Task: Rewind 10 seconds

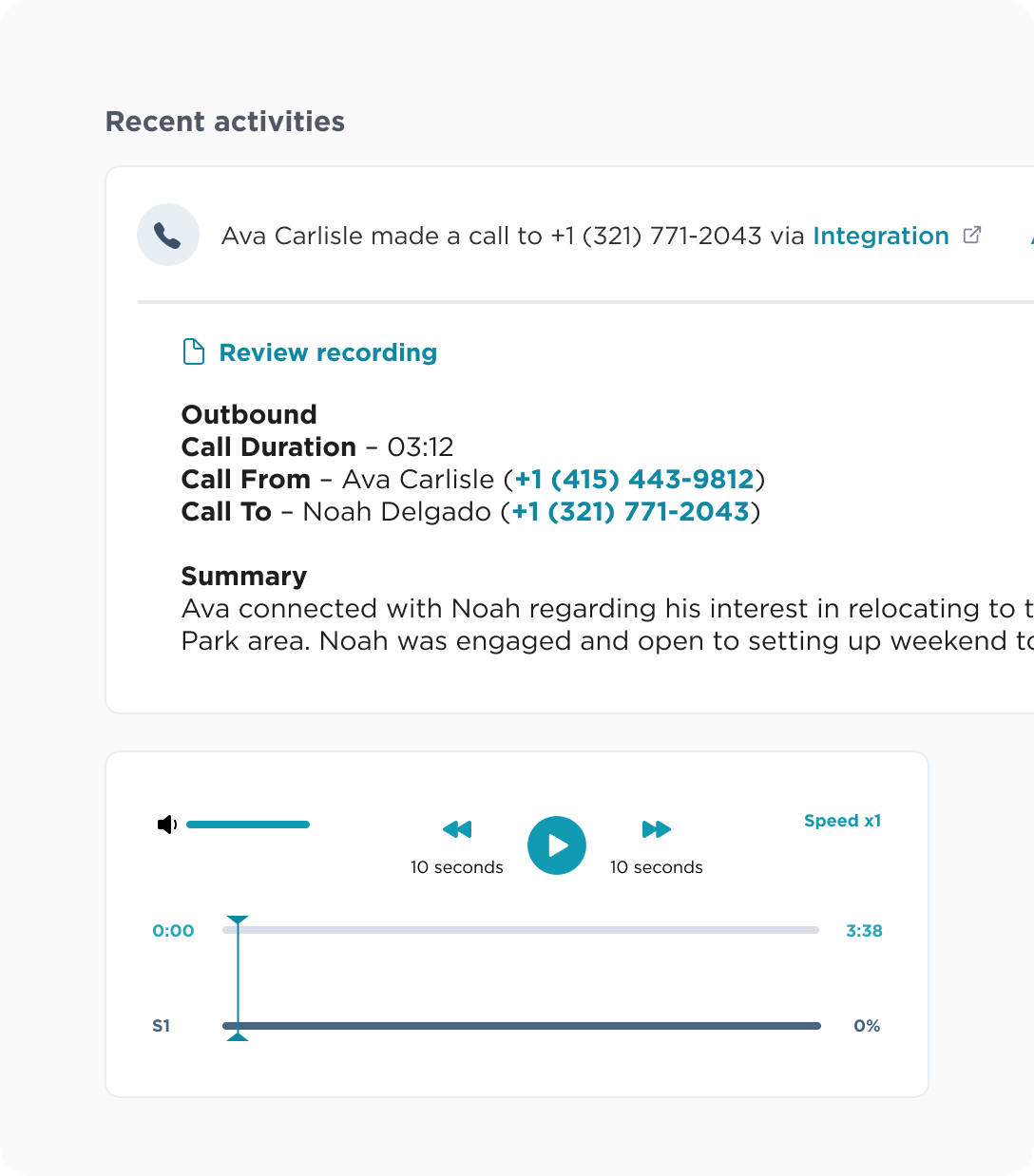Action: [x=457, y=829]
